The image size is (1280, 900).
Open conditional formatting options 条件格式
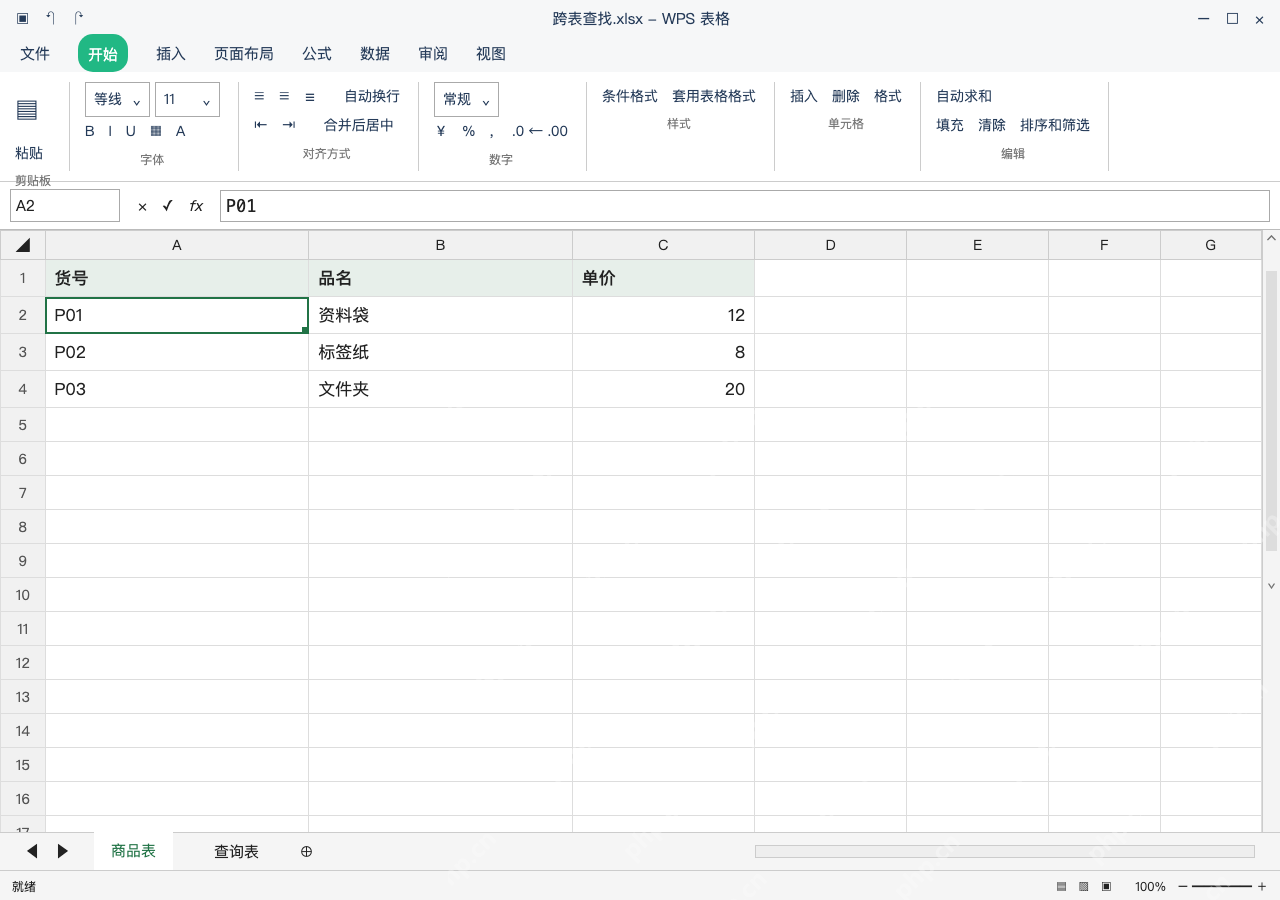pos(630,96)
